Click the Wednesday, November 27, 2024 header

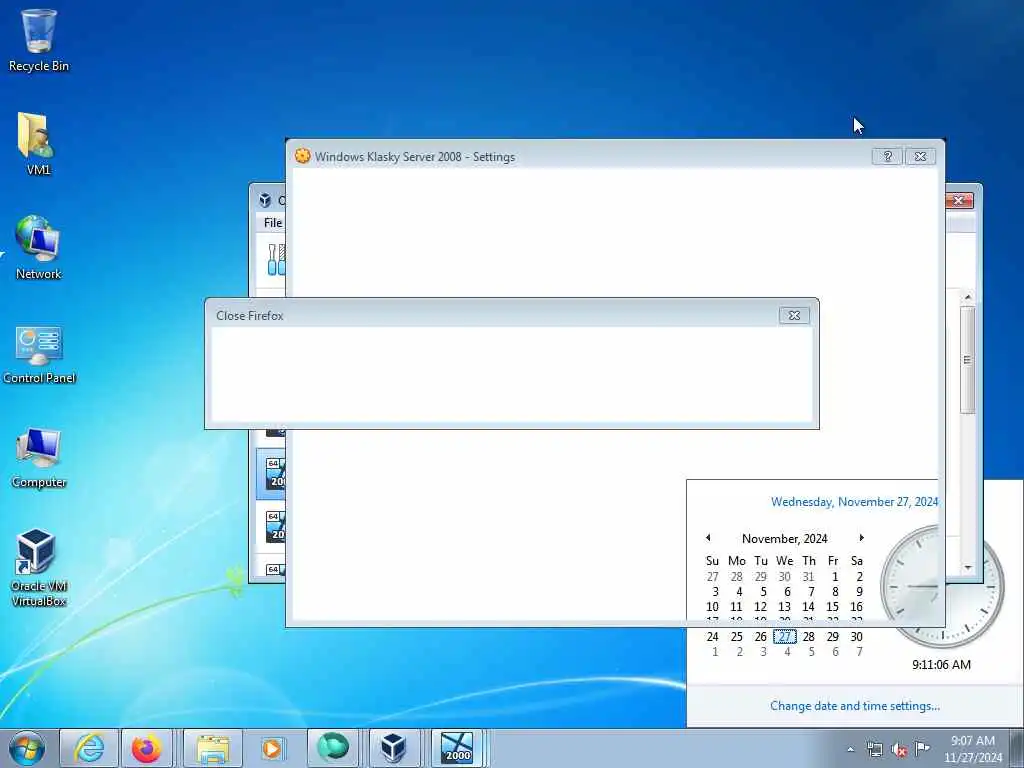(854, 502)
